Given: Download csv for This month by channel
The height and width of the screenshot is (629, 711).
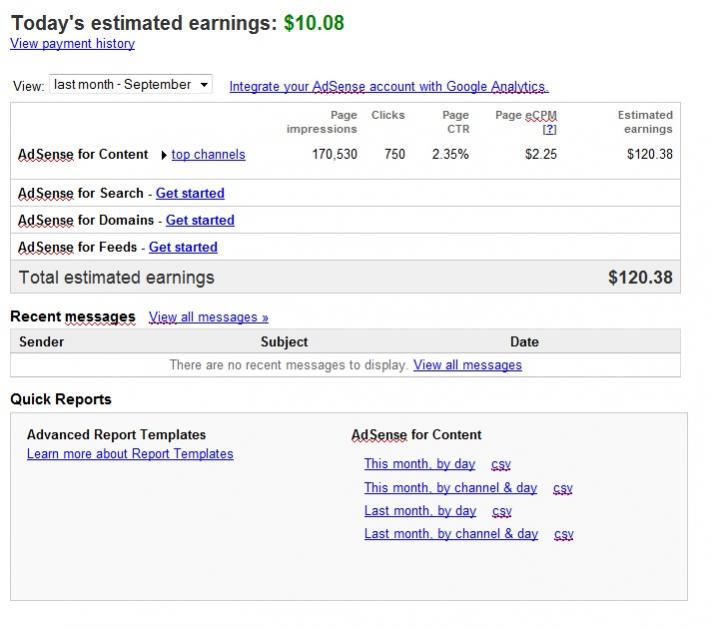Looking at the screenshot, I should (x=563, y=489).
